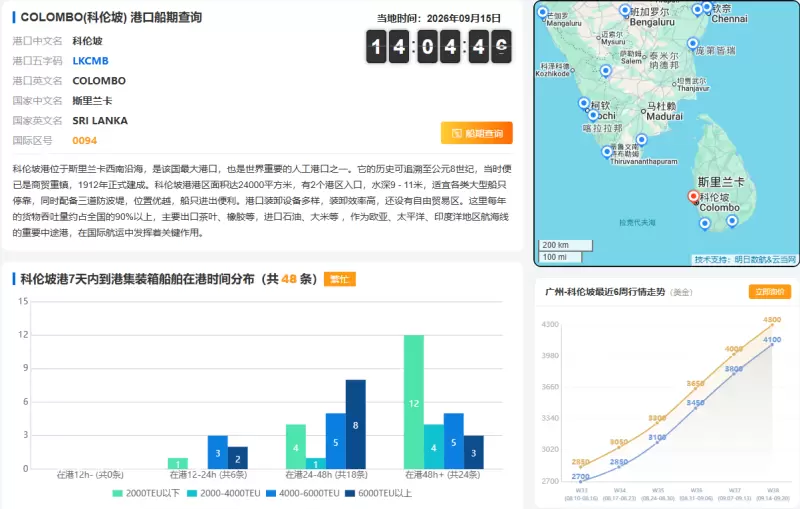Click the 立即询价 button

click(x=770, y=292)
